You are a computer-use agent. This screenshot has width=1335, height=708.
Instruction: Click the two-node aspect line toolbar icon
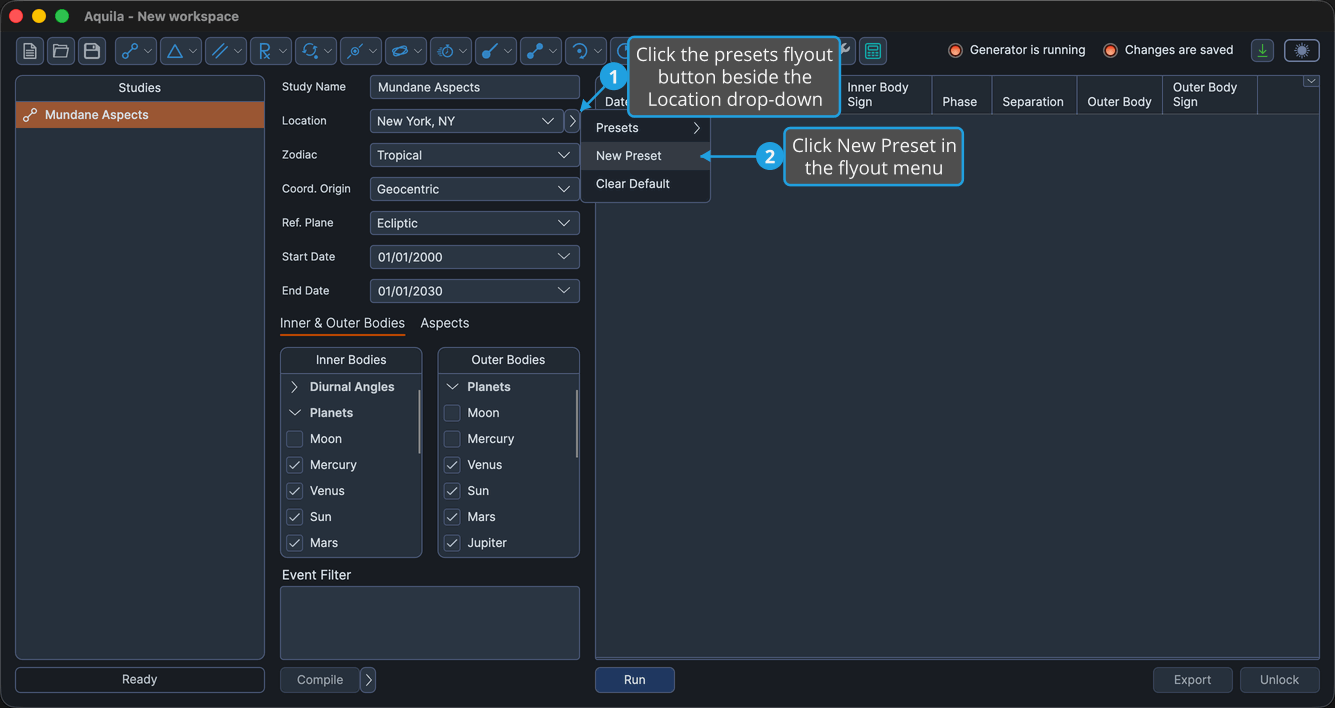(130, 51)
